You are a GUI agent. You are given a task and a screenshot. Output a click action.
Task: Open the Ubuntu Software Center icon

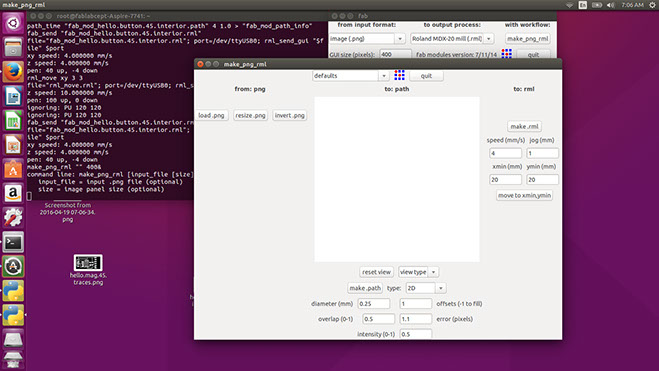point(13,169)
